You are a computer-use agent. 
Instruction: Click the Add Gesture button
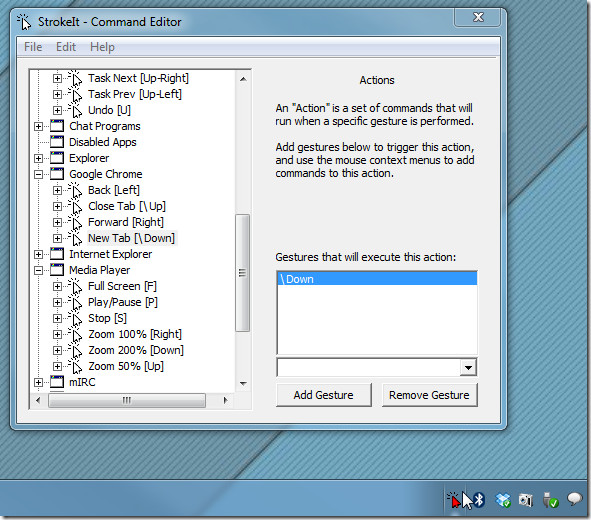323,395
